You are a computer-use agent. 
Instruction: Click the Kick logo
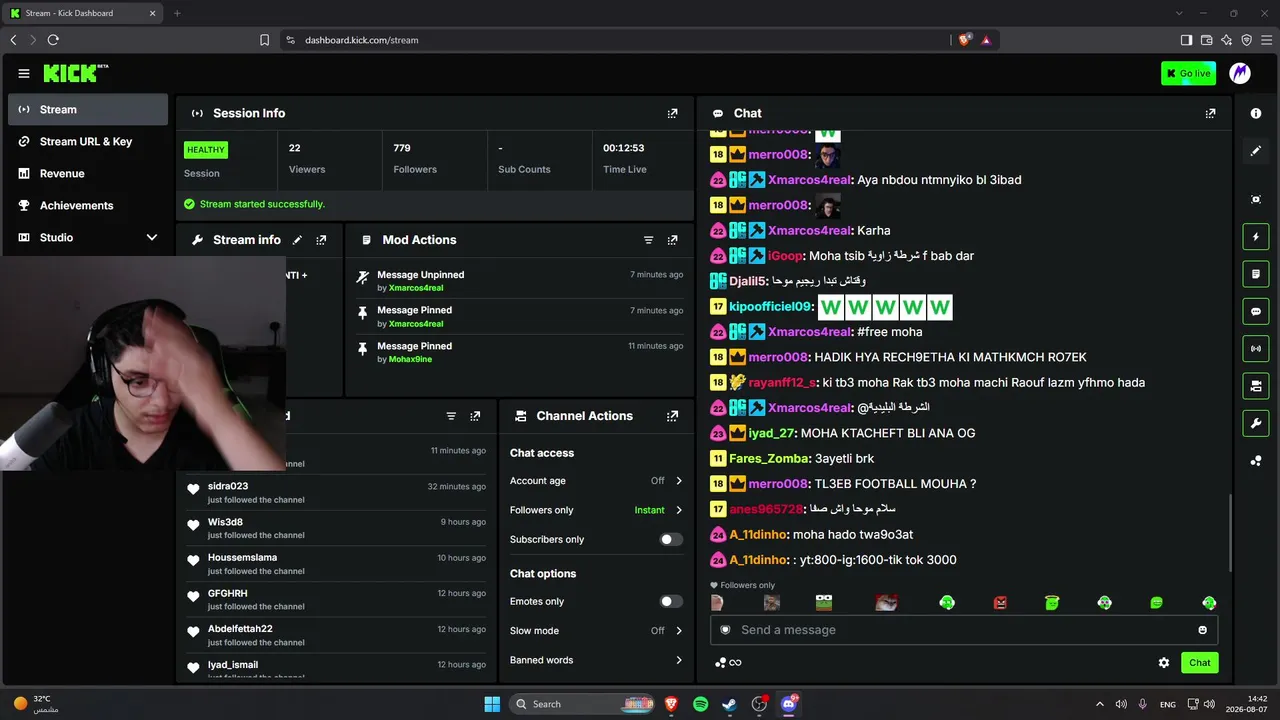point(75,73)
